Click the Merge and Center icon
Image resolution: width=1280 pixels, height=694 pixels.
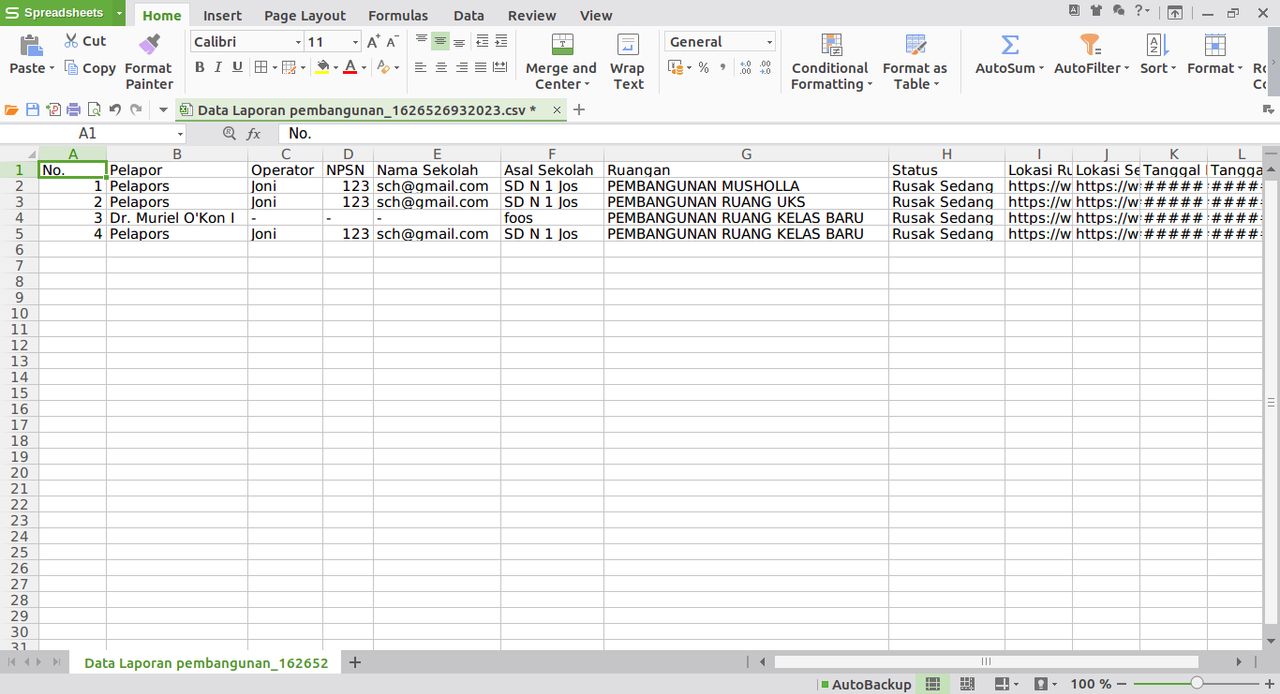tap(563, 44)
